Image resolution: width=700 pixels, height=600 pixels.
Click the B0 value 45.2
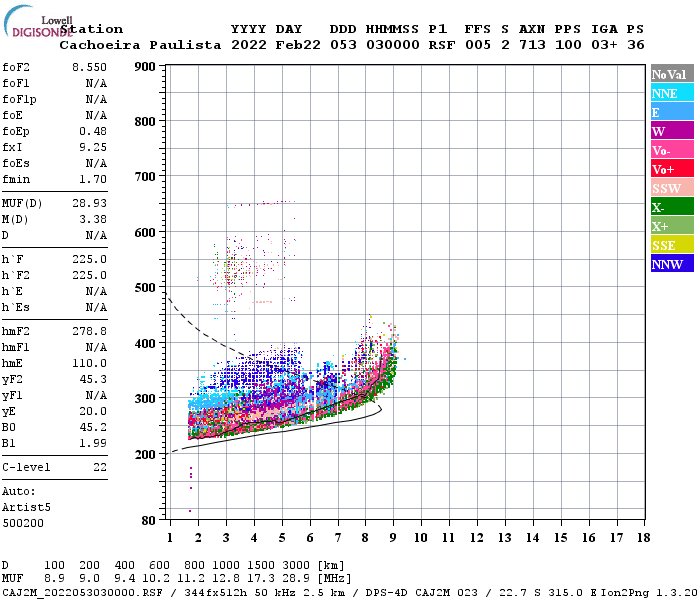(x=93, y=428)
